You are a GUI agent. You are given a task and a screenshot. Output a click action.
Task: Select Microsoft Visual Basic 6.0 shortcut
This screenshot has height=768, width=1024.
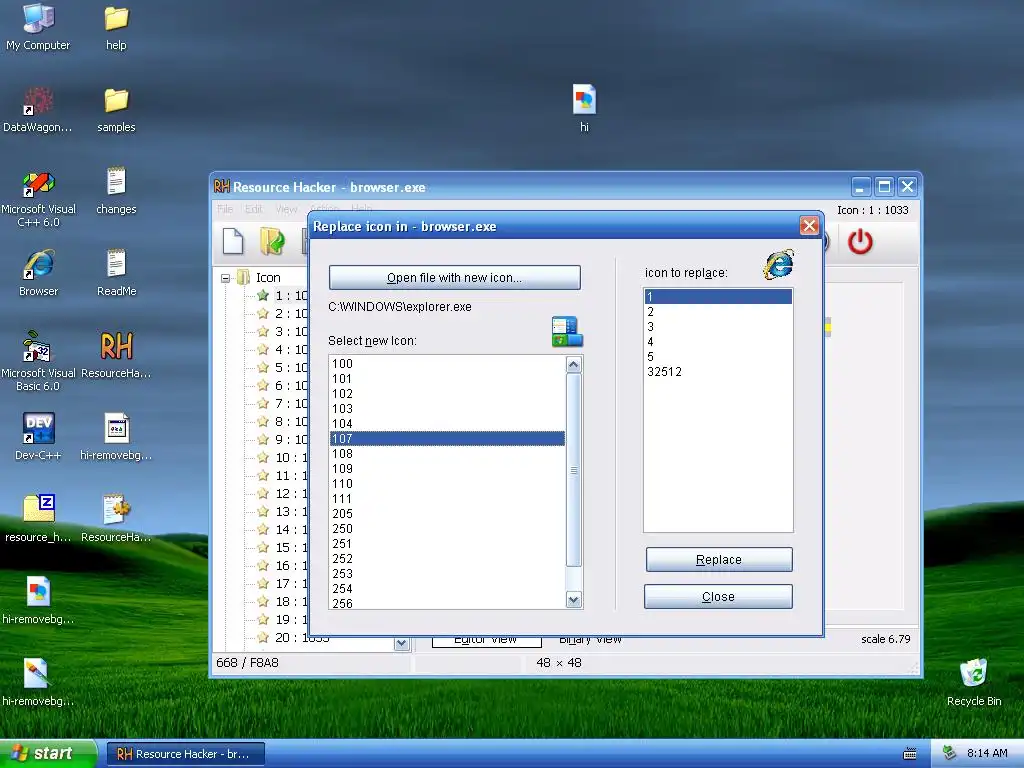tap(38, 361)
